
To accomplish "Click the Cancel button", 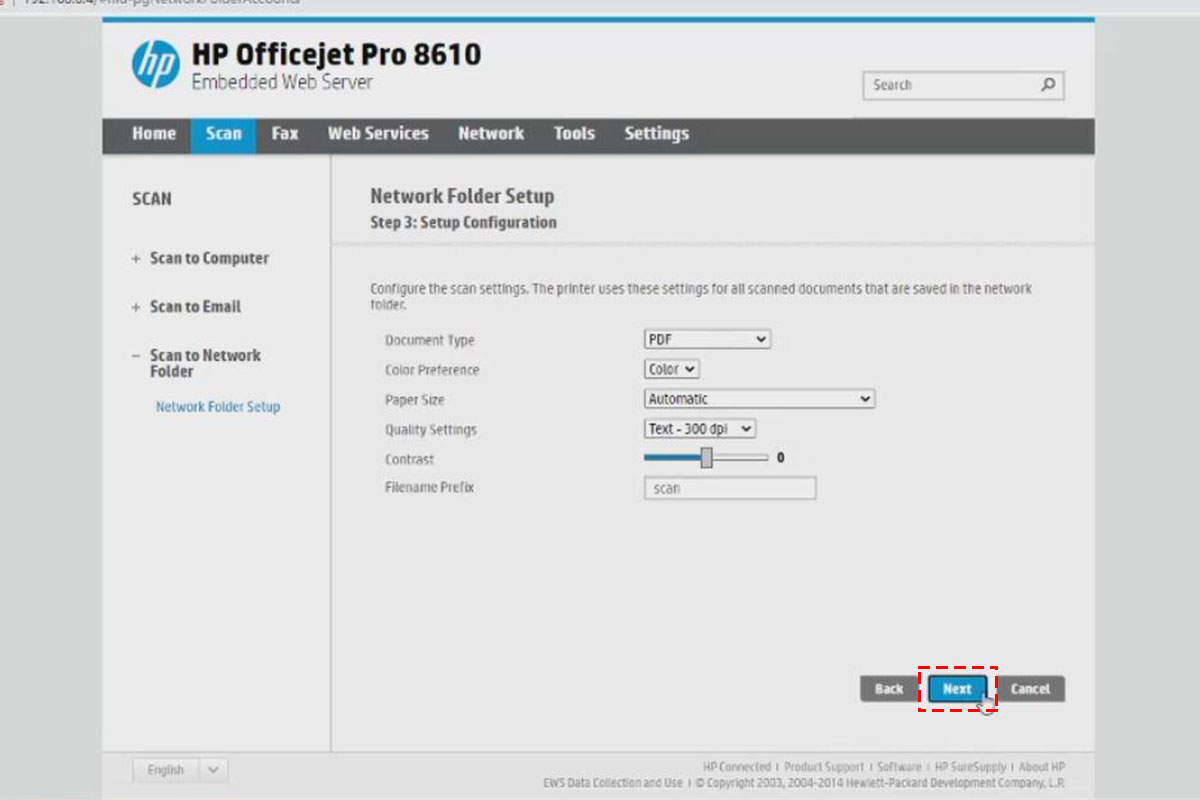I will coord(1030,689).
